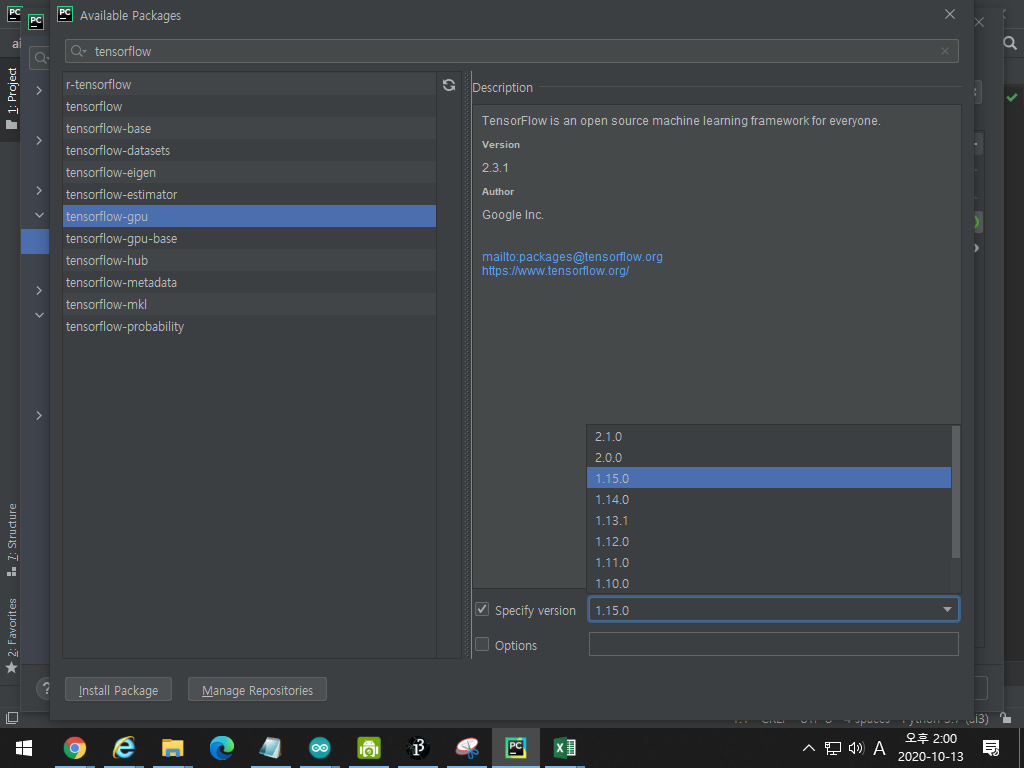Open the Windows Start menu
The height and width of the screenshot is (768, 1024).
point(24,748)
